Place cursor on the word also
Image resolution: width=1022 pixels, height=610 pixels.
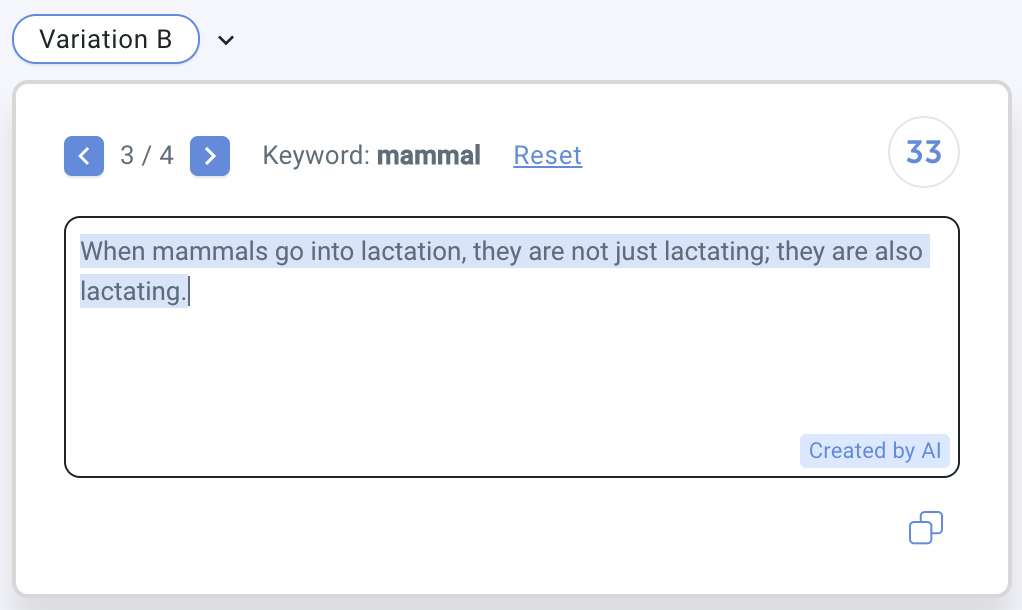tap(899, 252)
